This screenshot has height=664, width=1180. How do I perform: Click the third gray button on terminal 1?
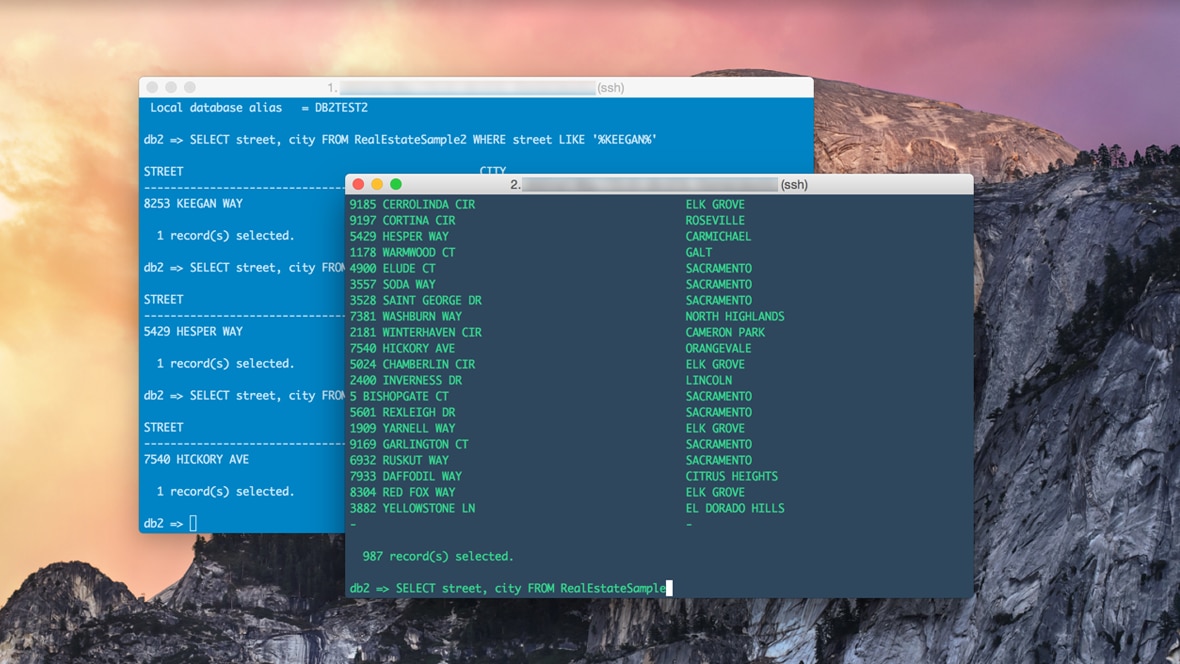pos(190,88)
